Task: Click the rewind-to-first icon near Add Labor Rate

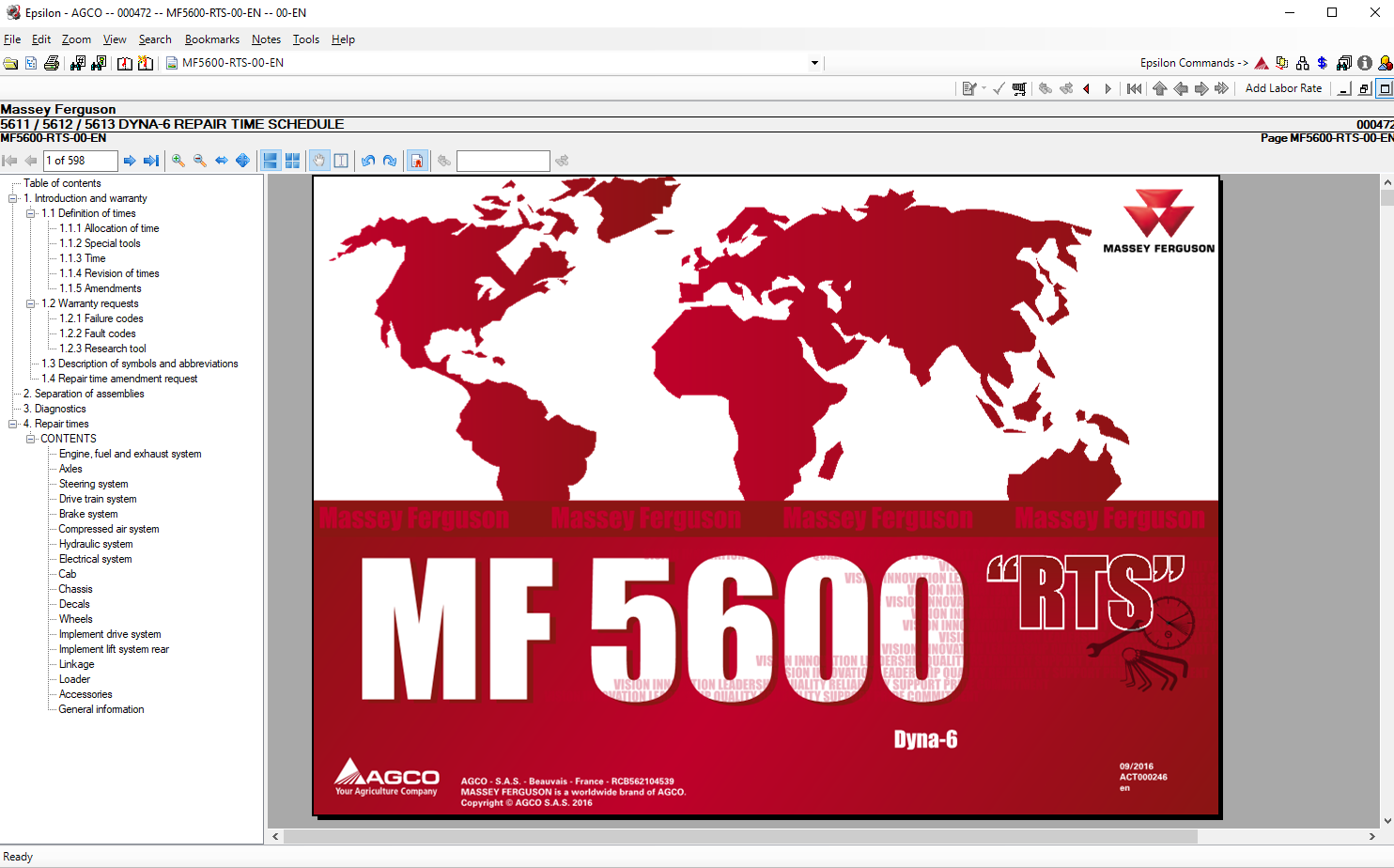Action: click(1135, 88)
